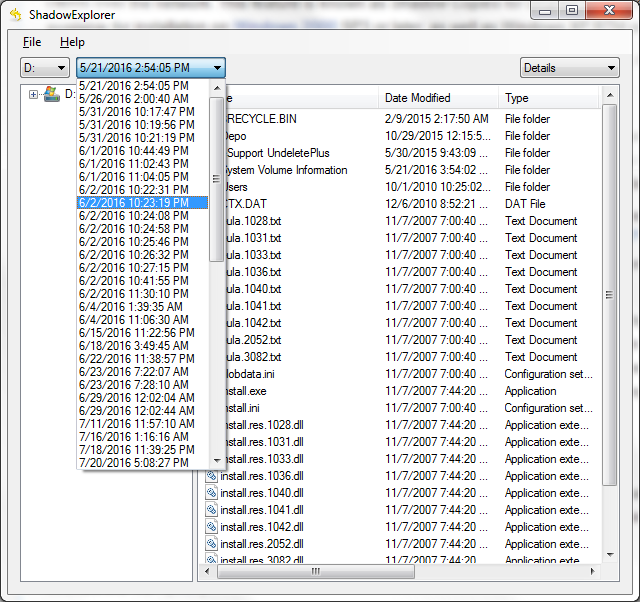Select install.res.1041.dll file icon
The height and width of the screenshot is (602, 640).
[211, 510]
